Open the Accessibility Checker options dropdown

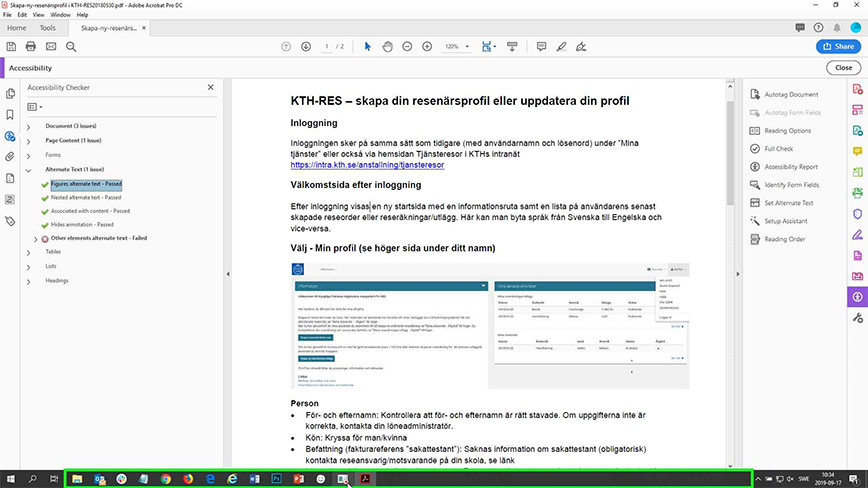tap(35, 106)
